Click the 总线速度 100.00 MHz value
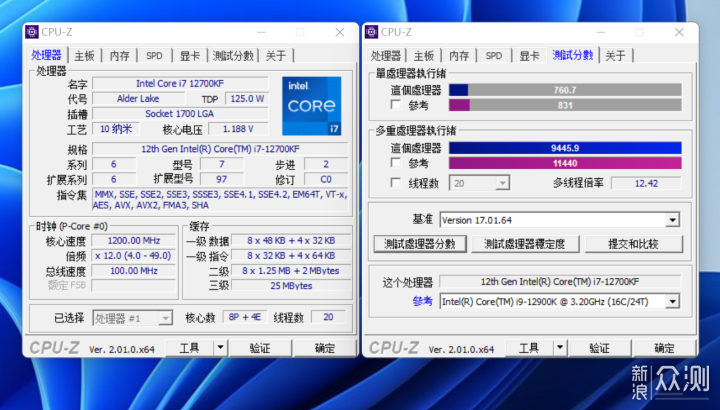Viewport: 720px width, 410px height. pyautogui.click(x=134, y=271)
